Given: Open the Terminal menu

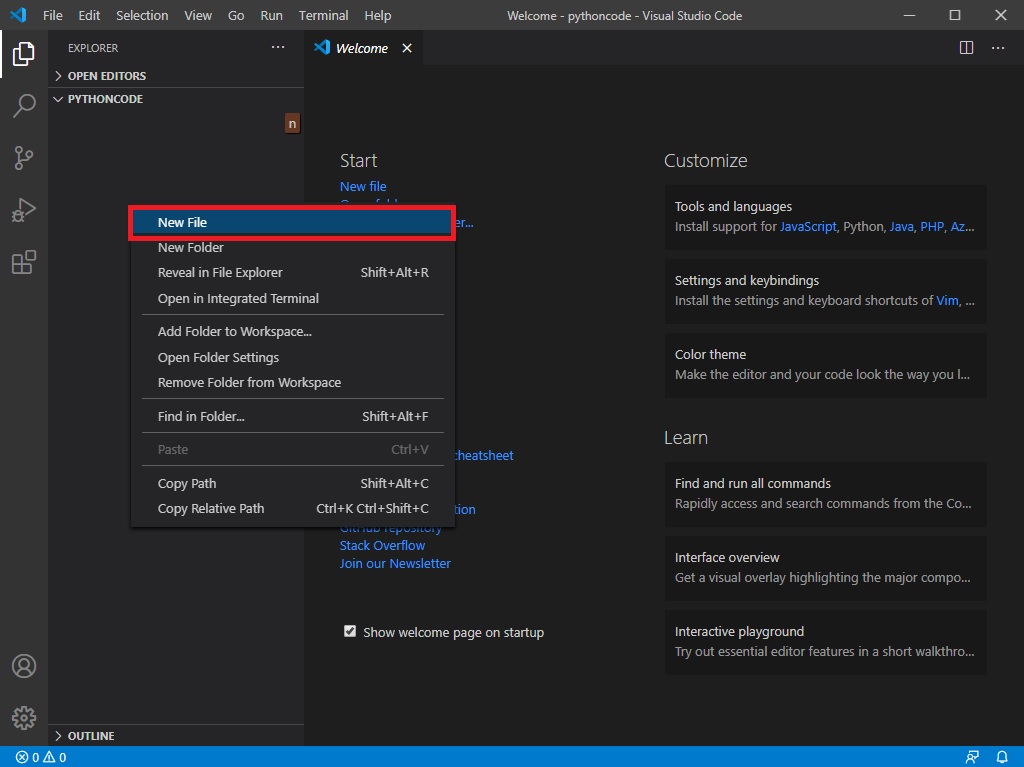Looking at the screenshot, I should coord(323,15).
